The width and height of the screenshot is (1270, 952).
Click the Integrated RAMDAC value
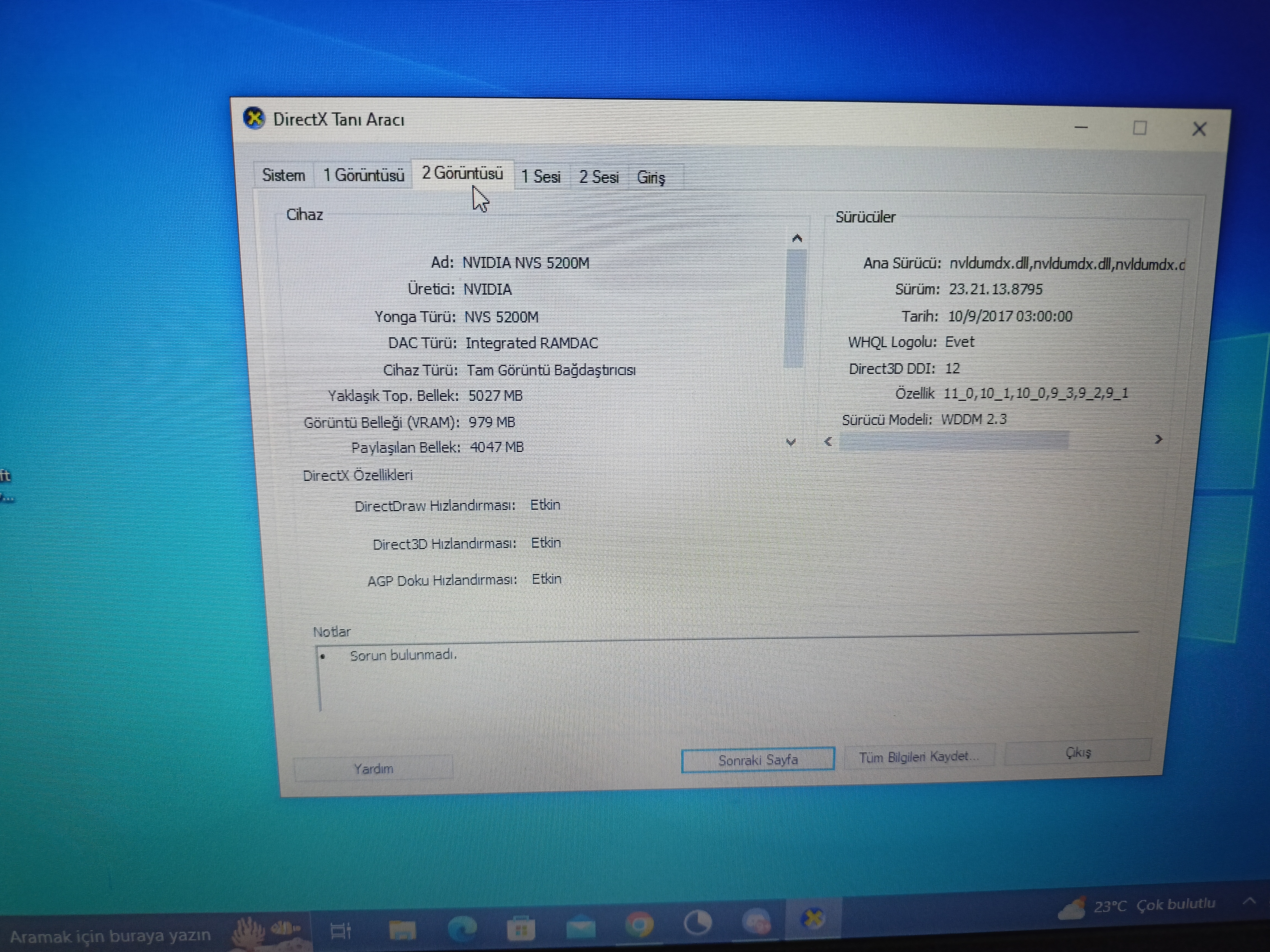532,343
